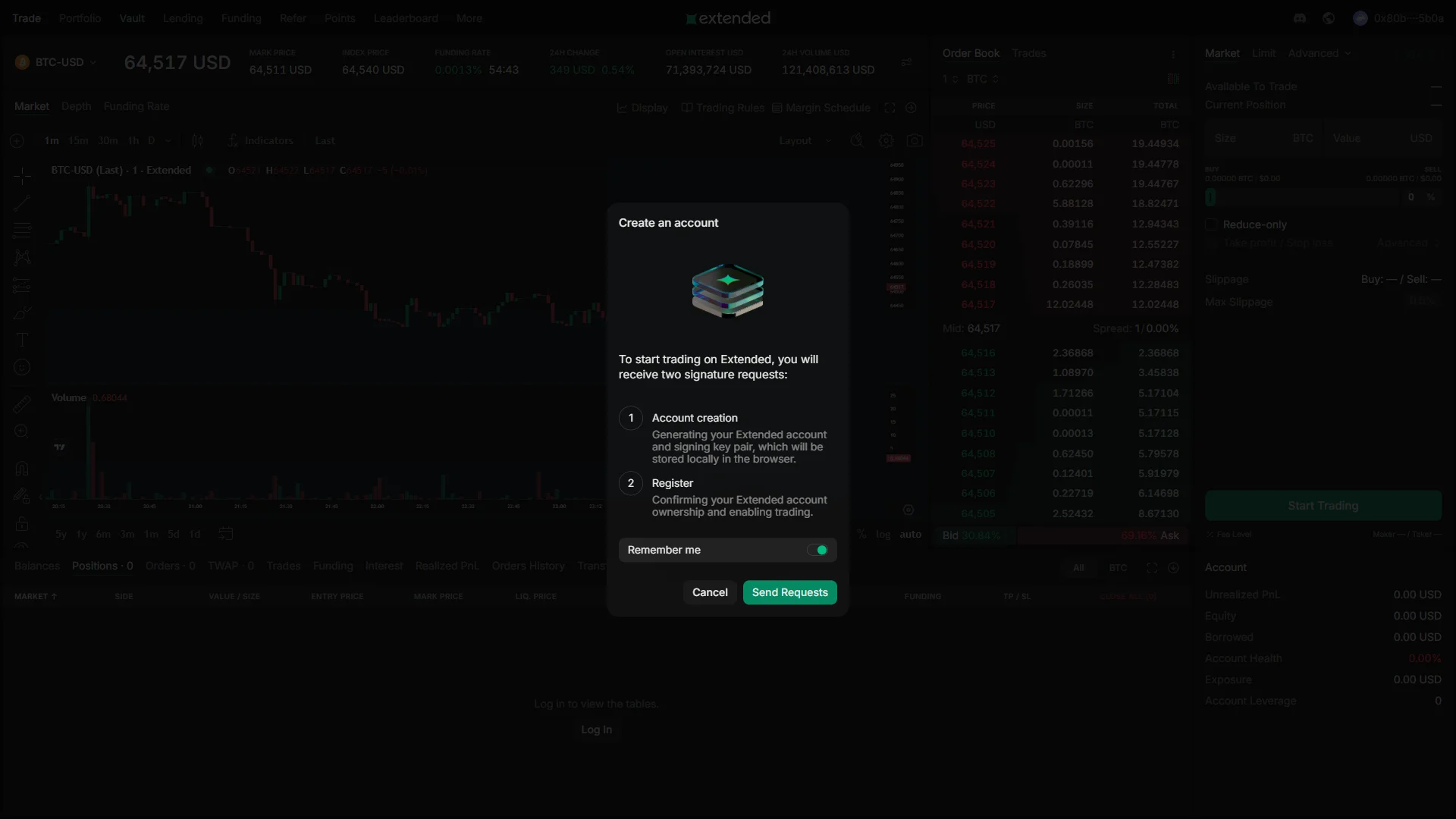Add a symbol with the compare plus icon
1456x819 pixels.
(x=17, y=141)
